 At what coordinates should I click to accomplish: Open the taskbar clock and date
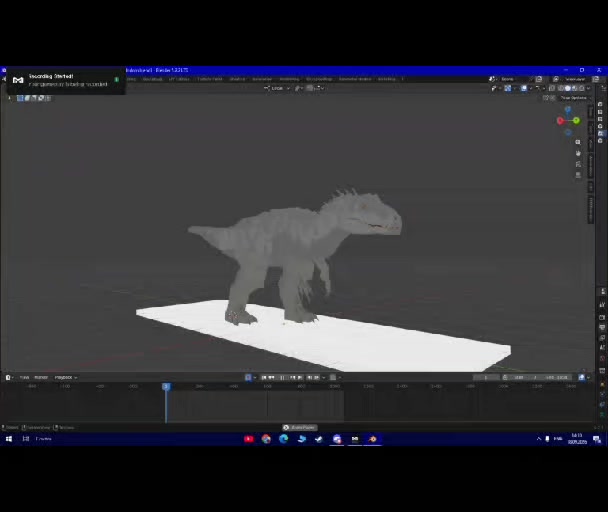click(x=577, y=439)
